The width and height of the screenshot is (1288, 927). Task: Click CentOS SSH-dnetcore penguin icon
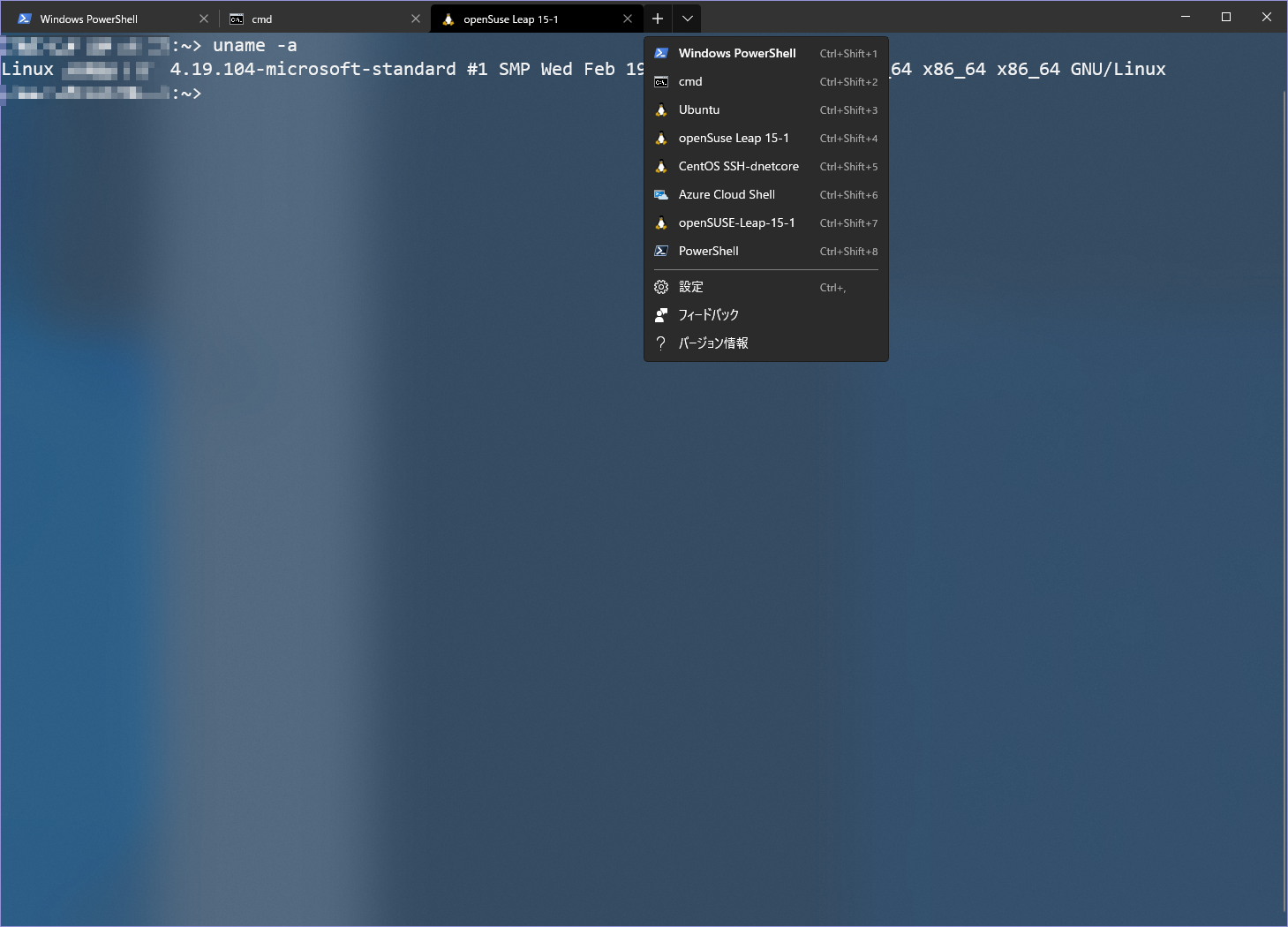point(661,166)
